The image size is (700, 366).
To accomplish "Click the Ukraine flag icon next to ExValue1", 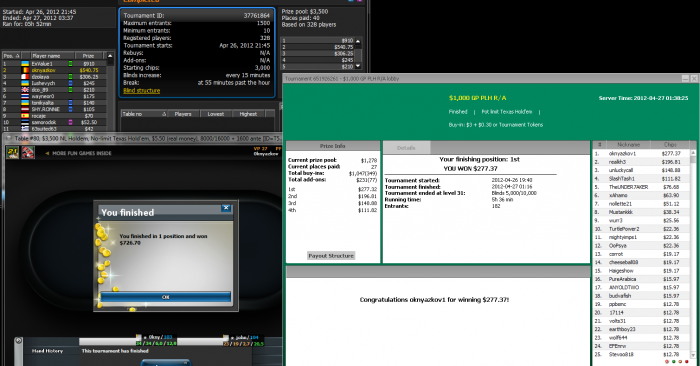I will point(25,64).
